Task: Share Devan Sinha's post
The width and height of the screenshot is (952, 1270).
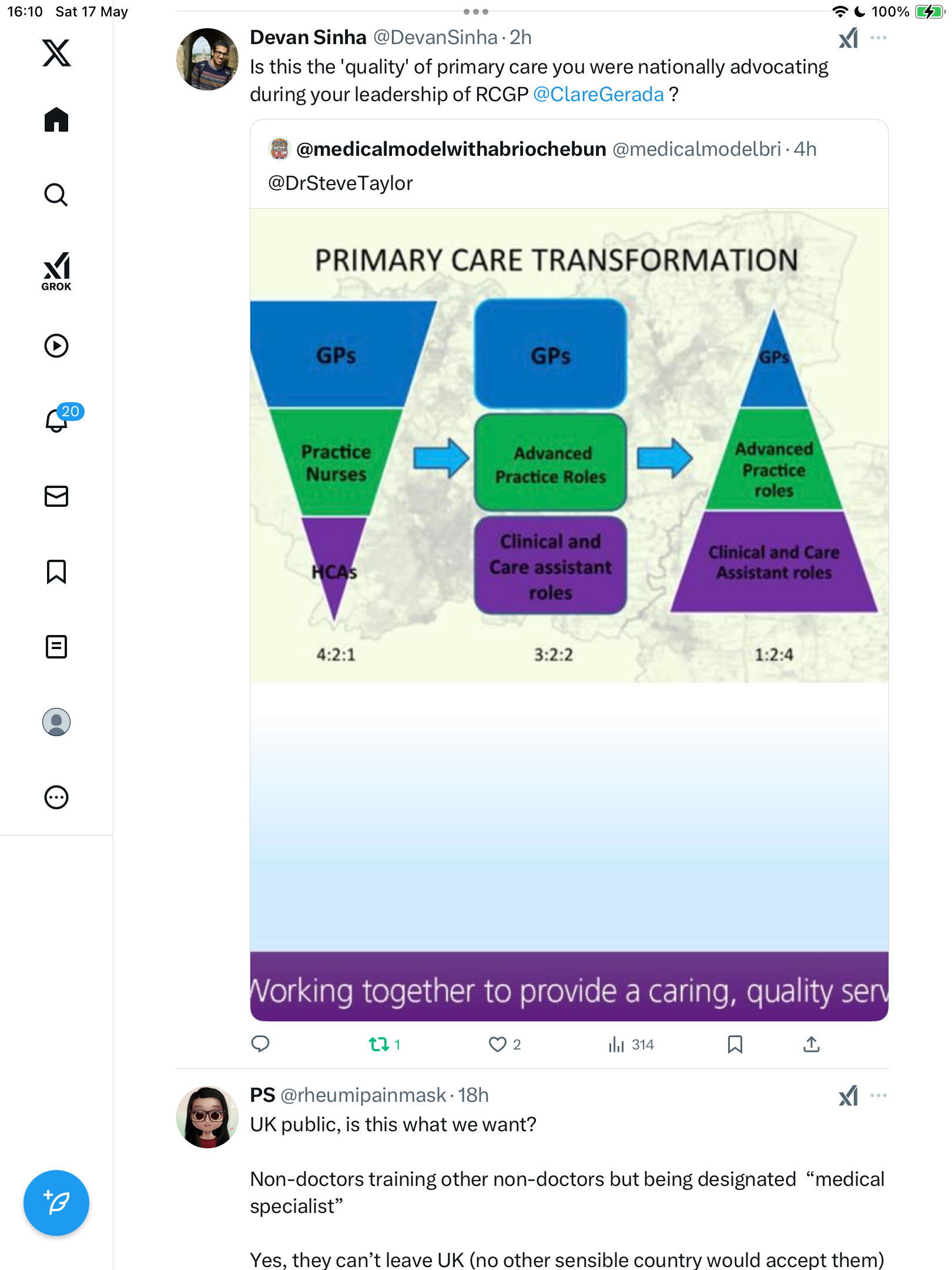Action: coord(812,1044)
